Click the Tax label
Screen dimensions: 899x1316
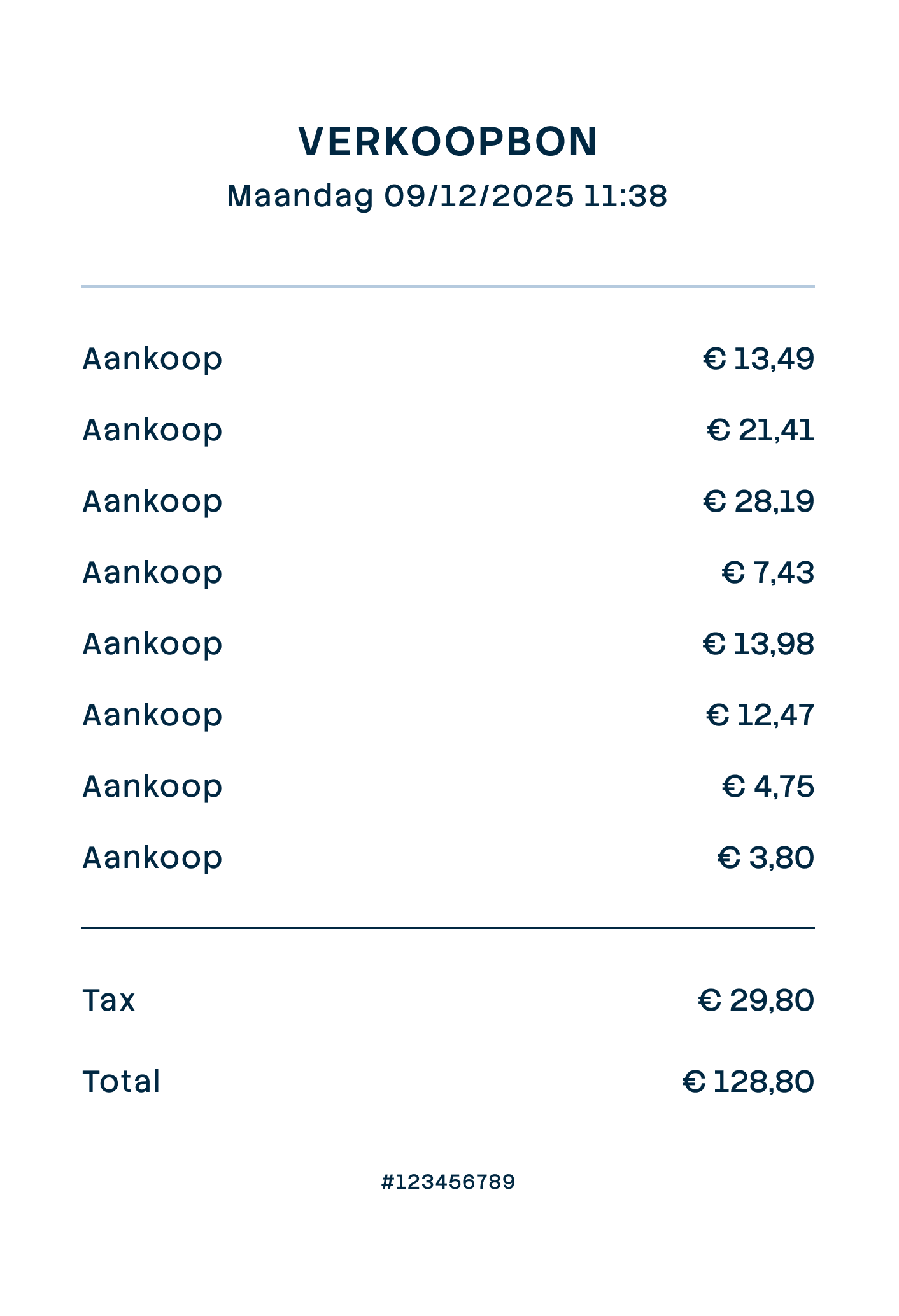pyautogui.click(x=109, y=1000)
